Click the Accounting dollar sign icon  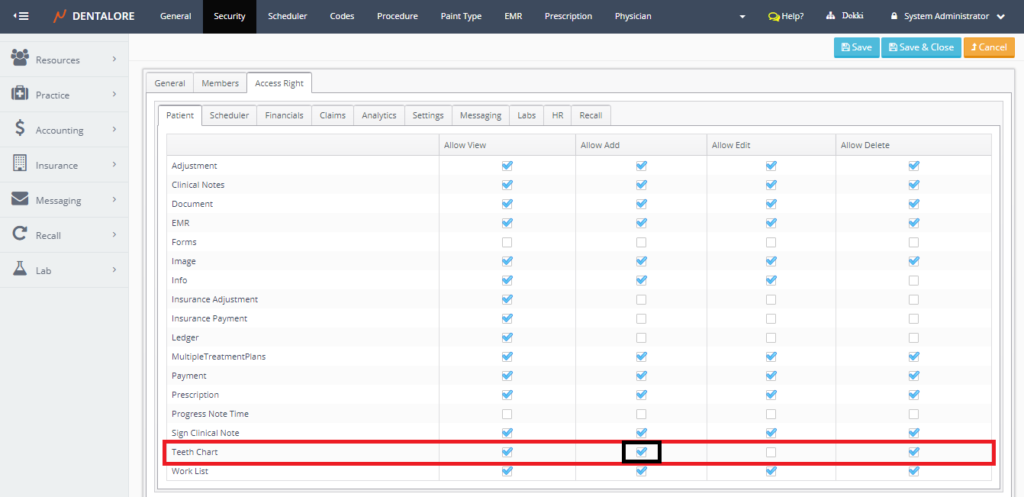19,129
